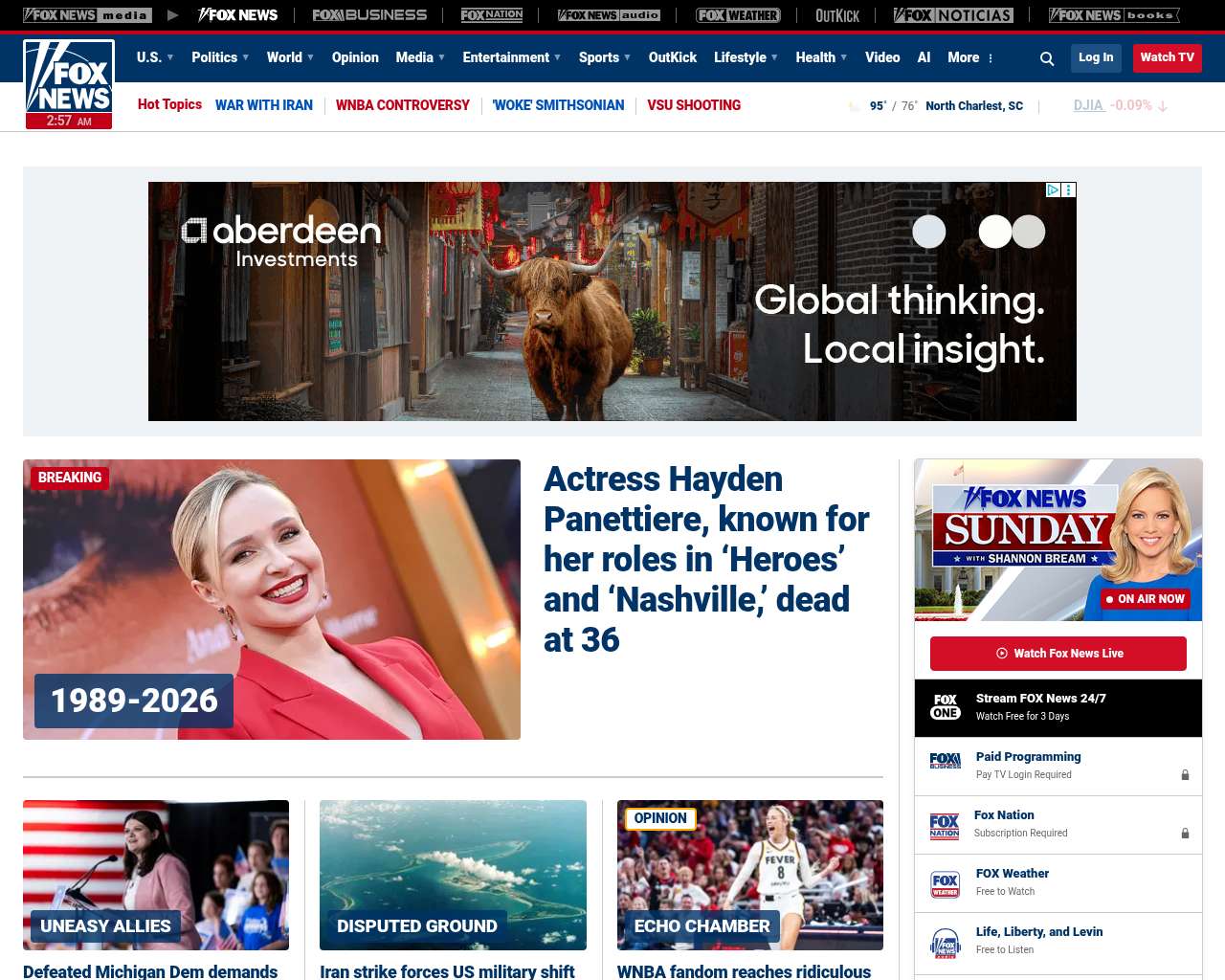This screenshot has height=980, width=1225.
Task: Read the 'Defeated Michigan Dem demands' story
Action: [150, 971]
